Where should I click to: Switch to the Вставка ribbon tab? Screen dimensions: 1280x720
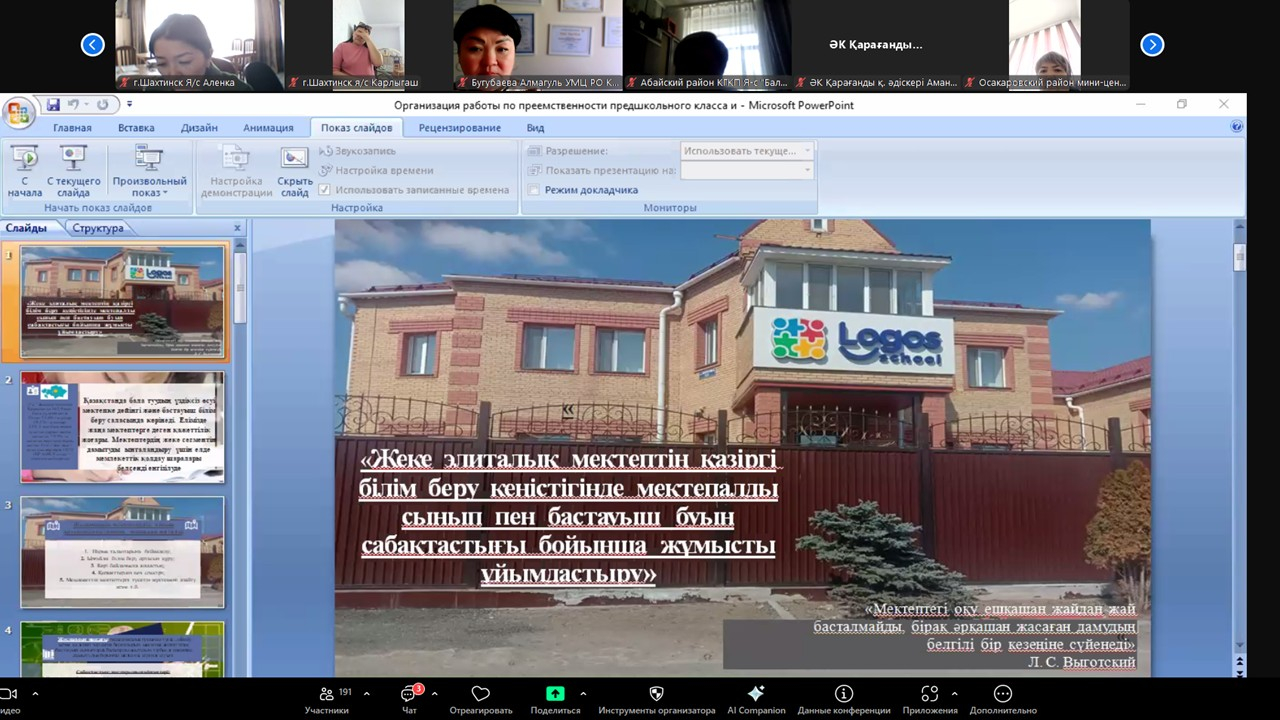click(136, 128)
